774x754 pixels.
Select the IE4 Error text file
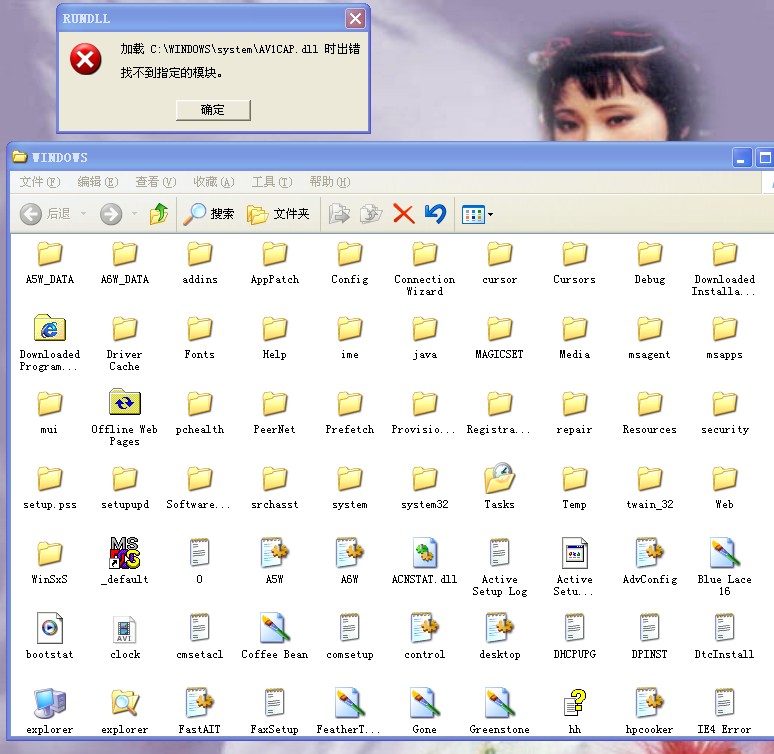pyautogui.click(x=725, y=711)
